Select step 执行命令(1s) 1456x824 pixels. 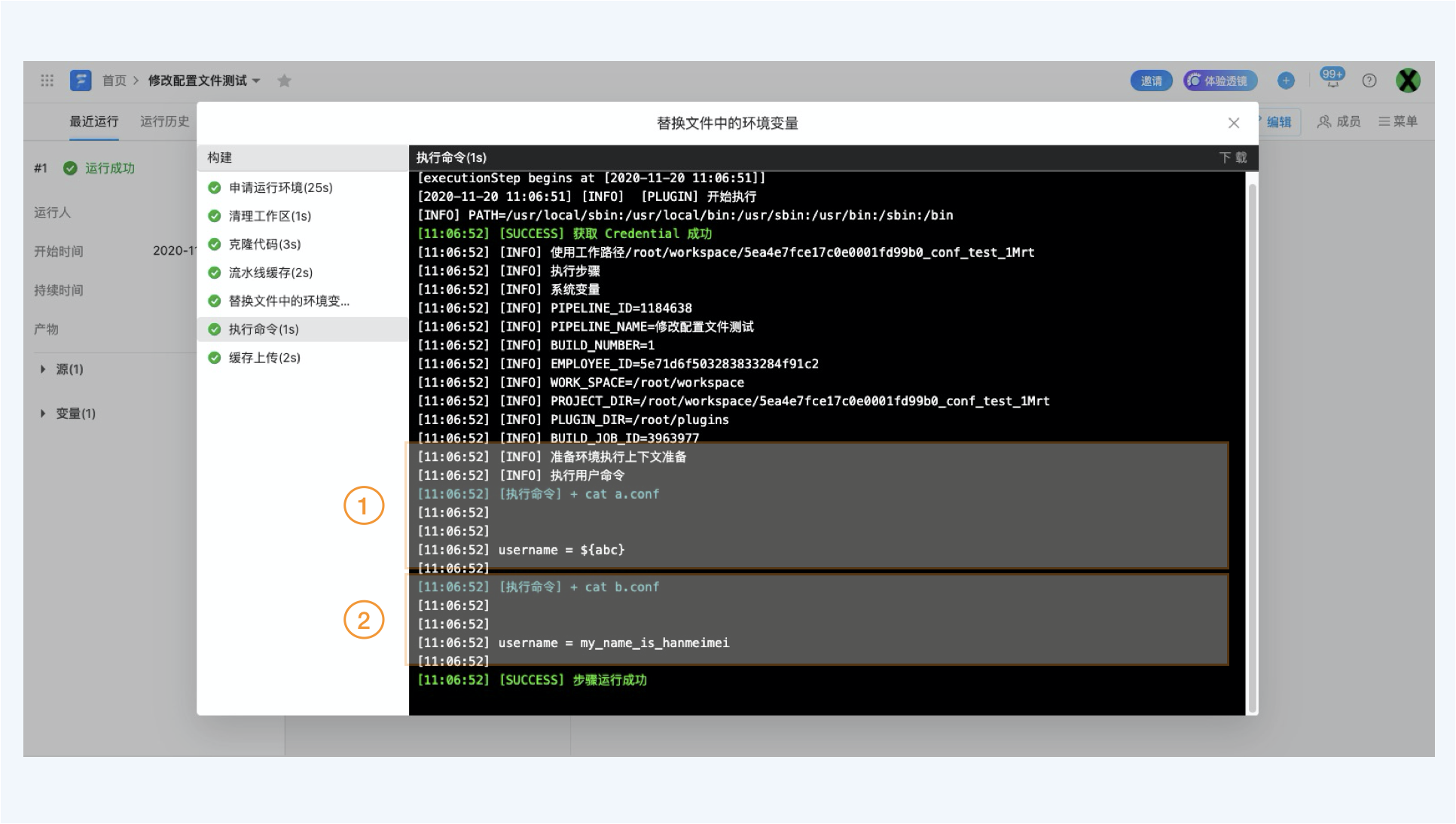point(302,329)
